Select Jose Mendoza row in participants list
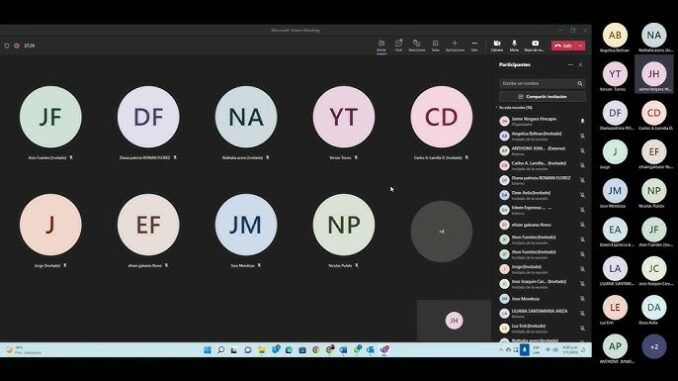This screenshot has height=381, width=678. (x=542, y=298)
